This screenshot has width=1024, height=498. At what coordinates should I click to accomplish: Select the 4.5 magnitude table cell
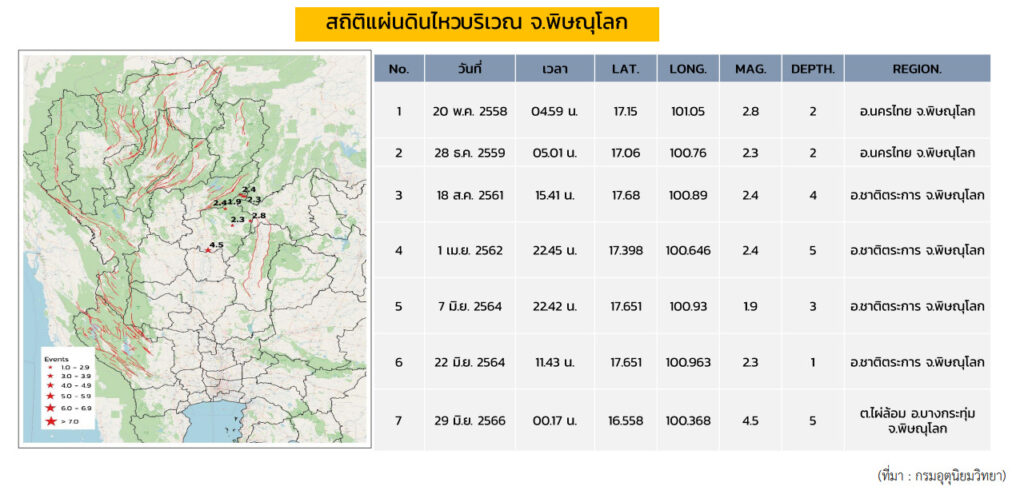coord(750,421)
